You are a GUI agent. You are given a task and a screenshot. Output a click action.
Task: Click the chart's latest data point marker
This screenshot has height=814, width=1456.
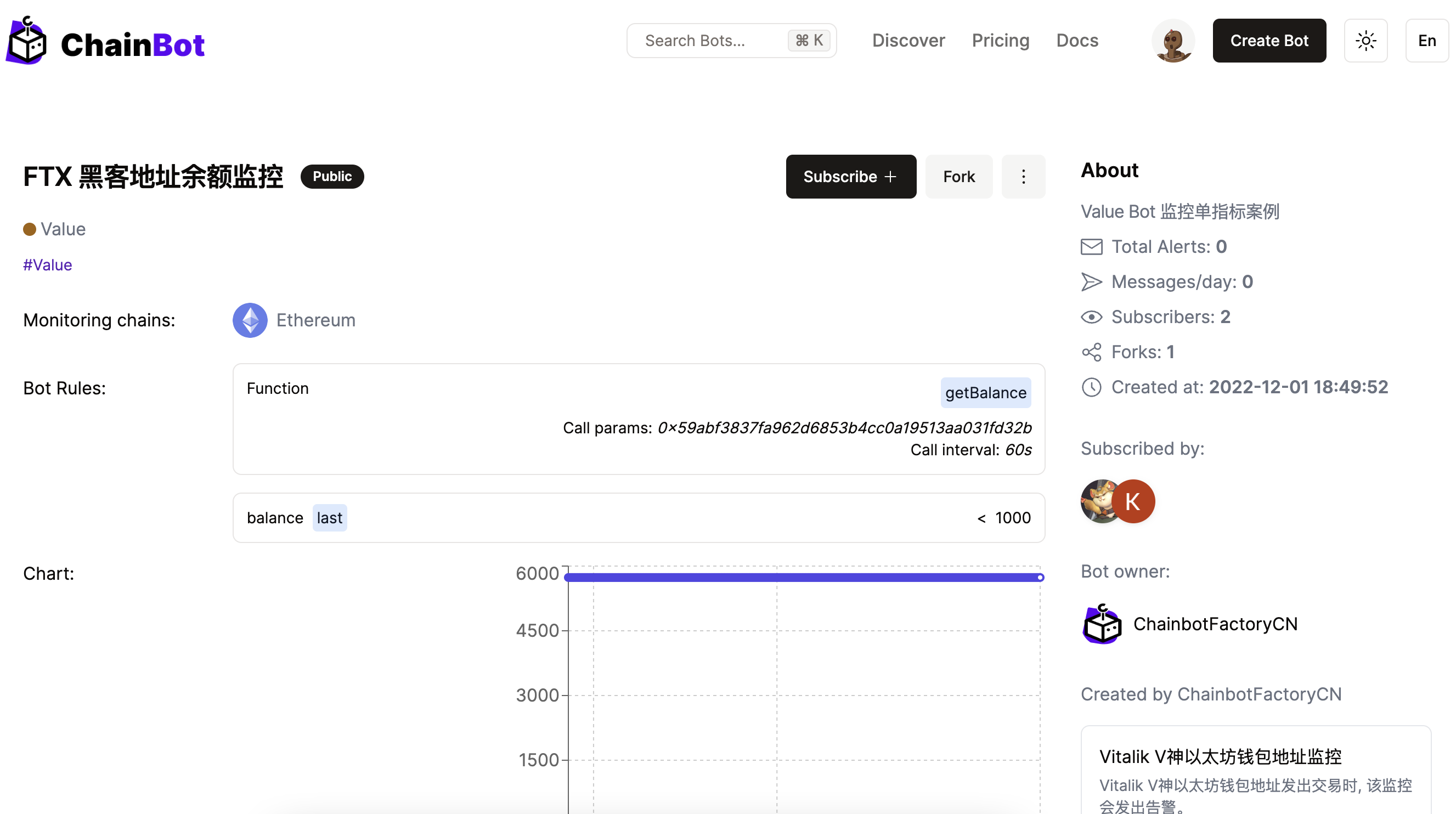click(1040, 577)
